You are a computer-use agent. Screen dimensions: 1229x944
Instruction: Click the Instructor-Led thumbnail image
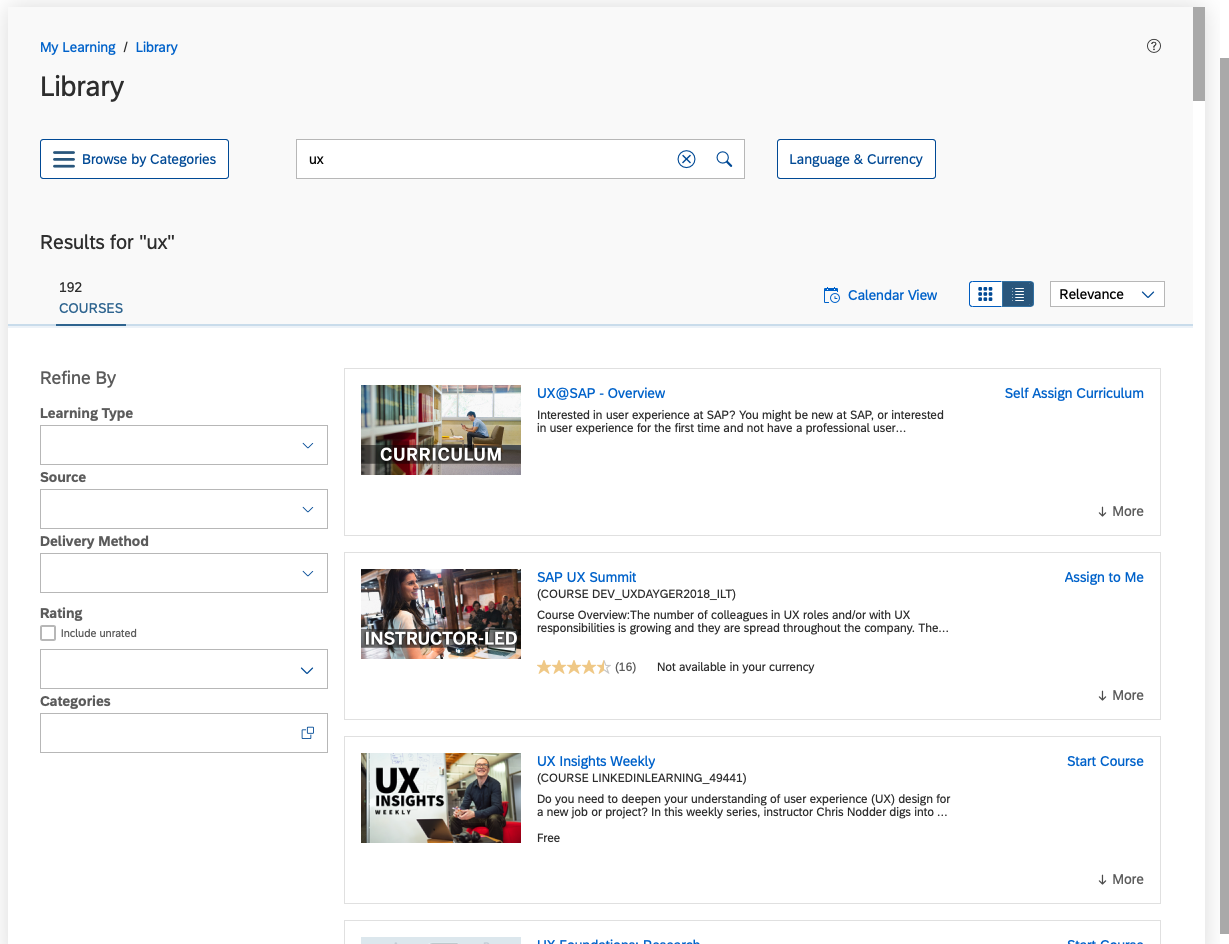[441, 614]
